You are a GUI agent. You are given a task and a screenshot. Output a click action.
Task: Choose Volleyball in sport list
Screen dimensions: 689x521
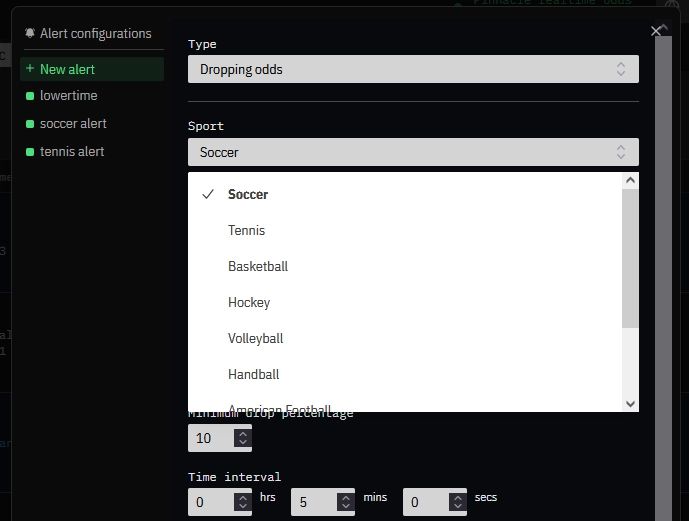click(405, 338)
